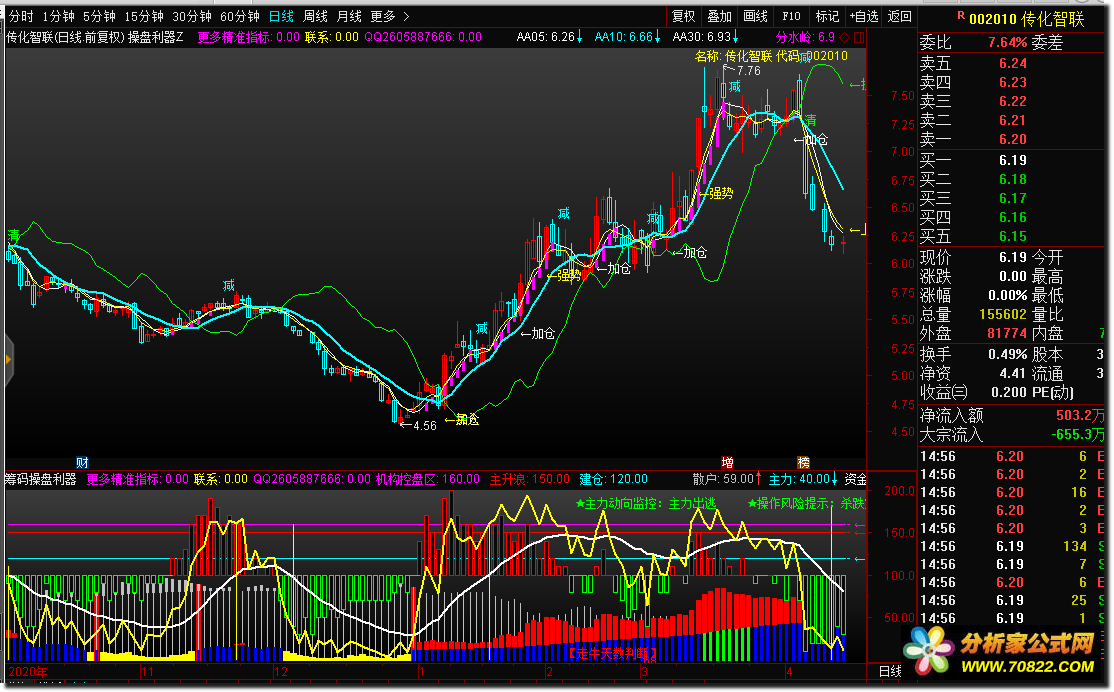The height and width of the screenshot is (692, 1114).
Task: Click stock title 002010 传化智联
Action: tap(1027, 19)
